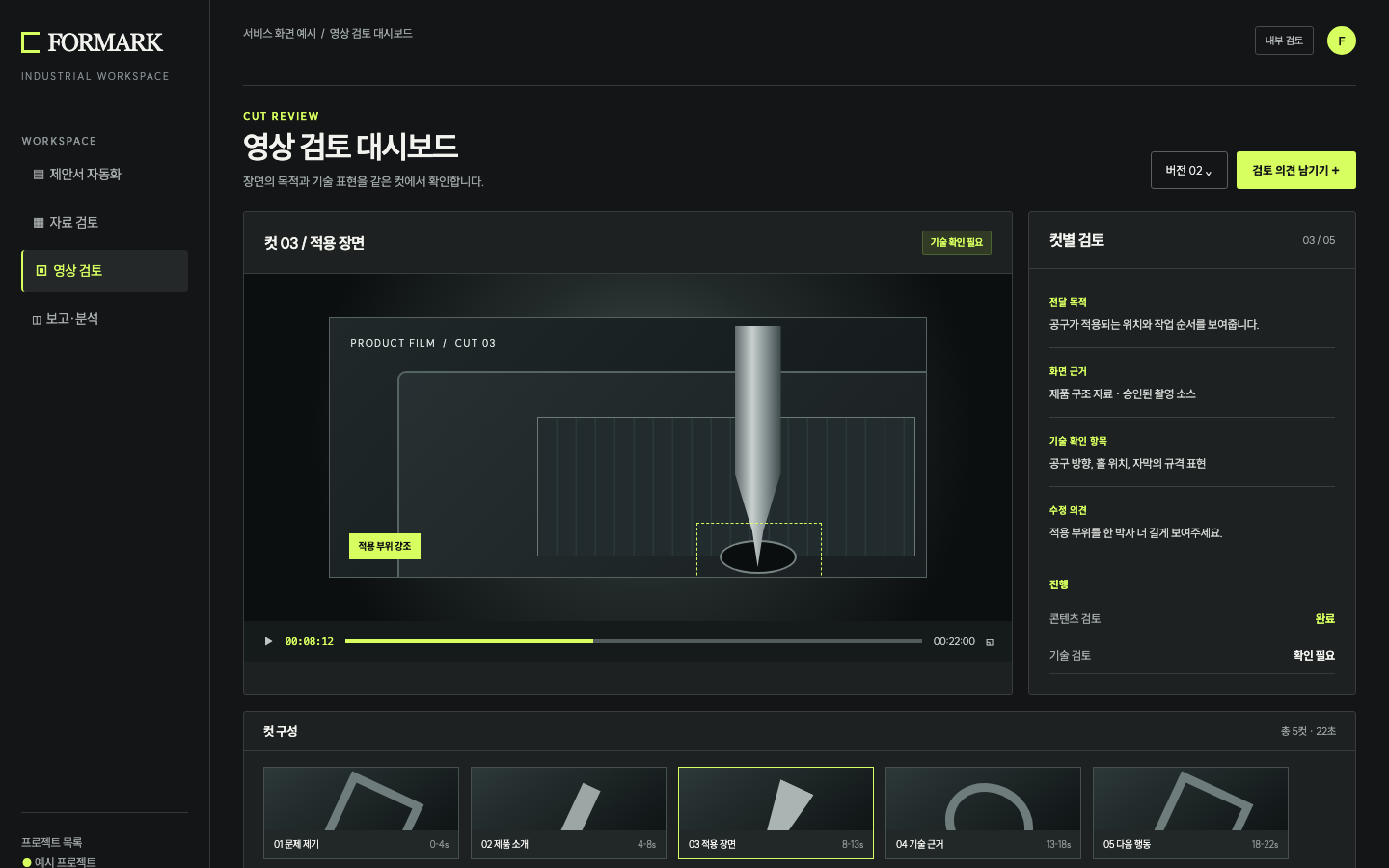The height and width of the screenshot is (868, 1389).
Task: Select thumbnail 01 문제 제기
Action: [x=361, y=813]
